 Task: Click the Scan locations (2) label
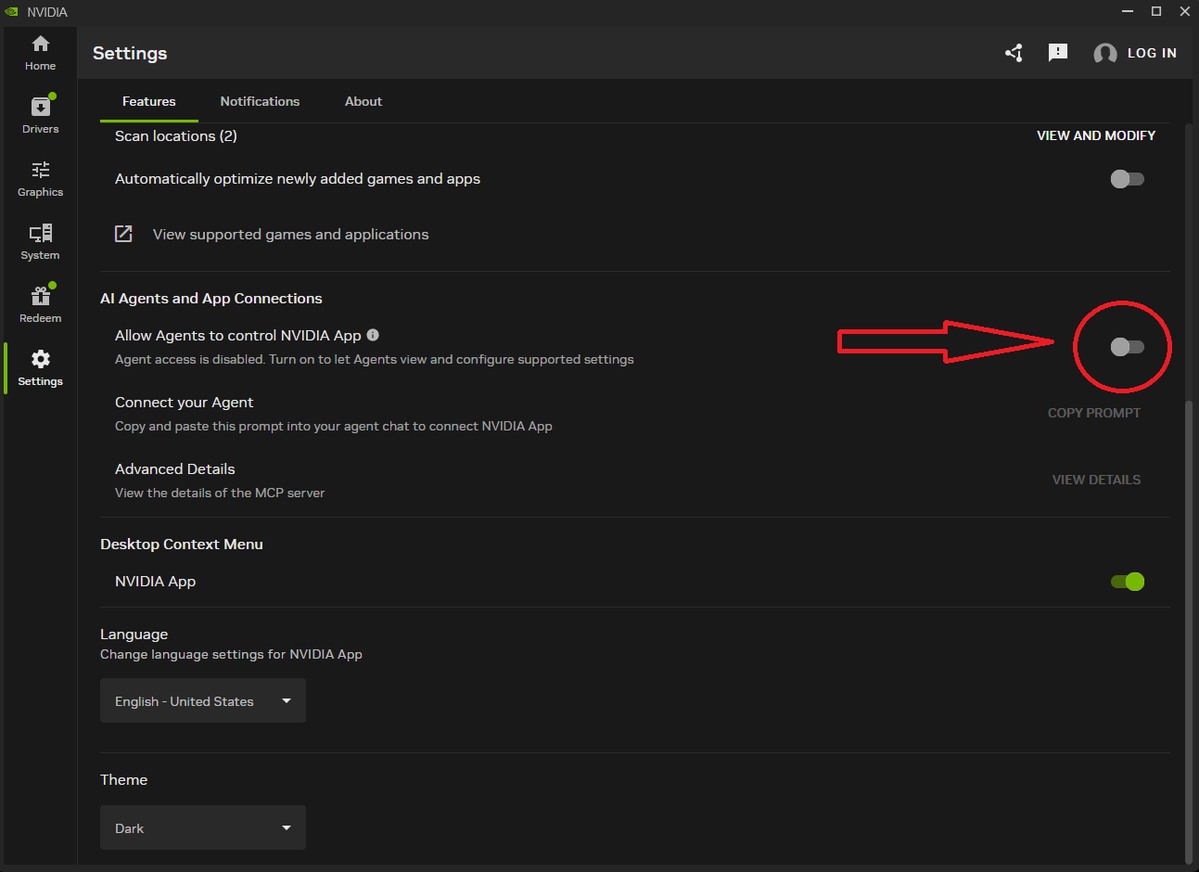[x=176, y=136]
